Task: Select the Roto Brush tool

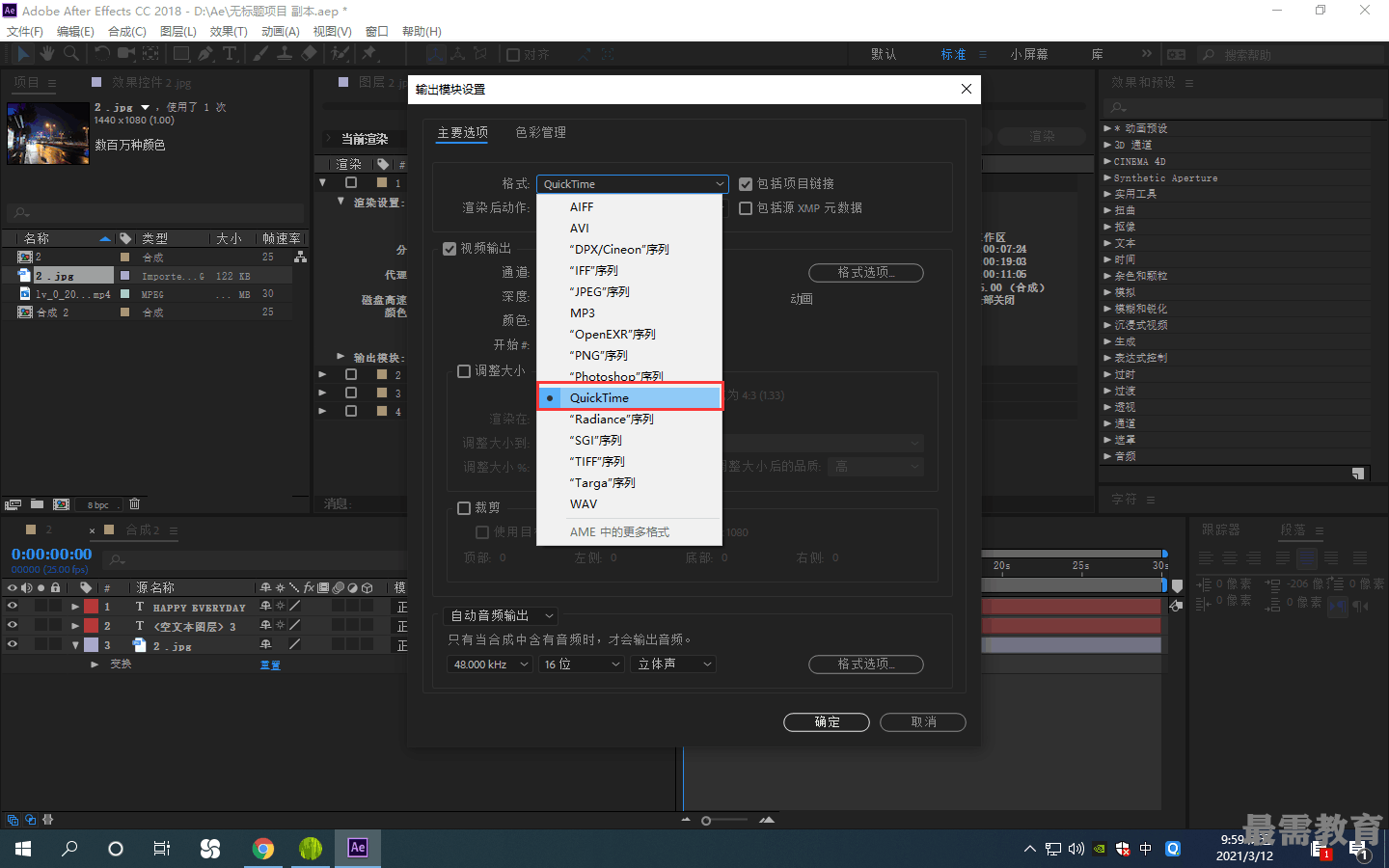Action: (x=340, y=54)
